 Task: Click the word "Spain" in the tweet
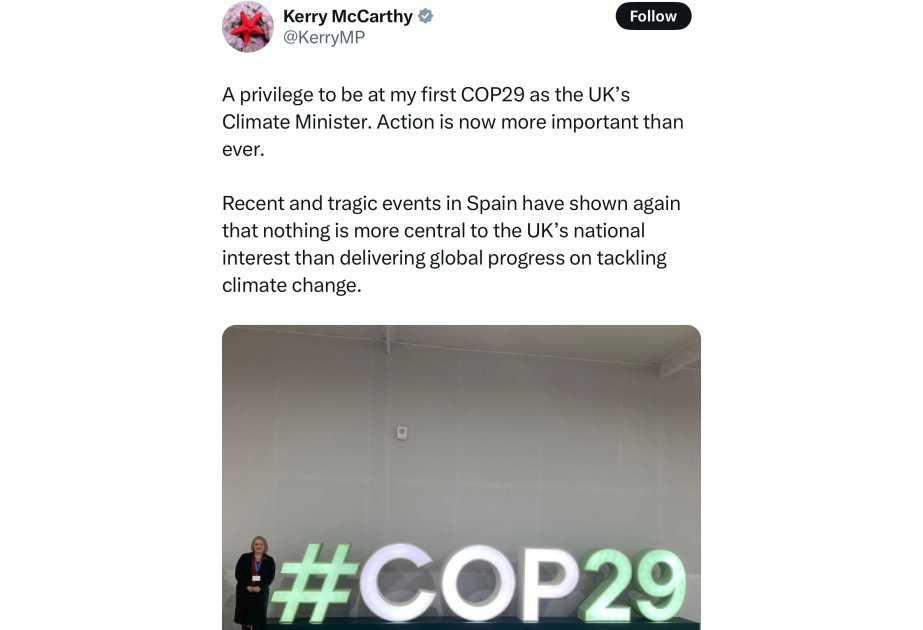[492, 203]
